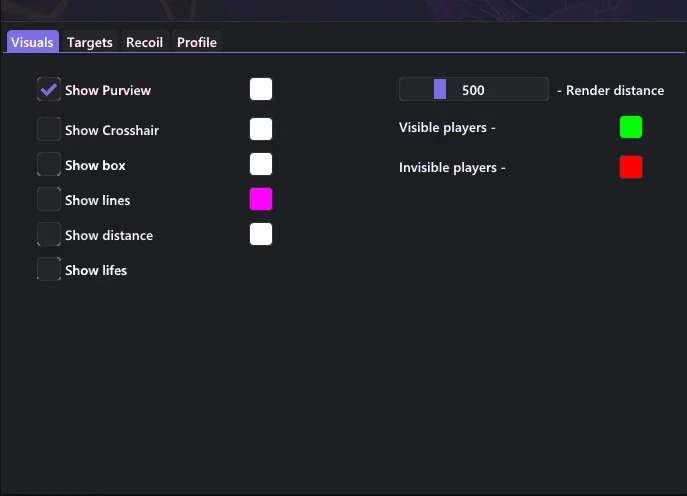Image resolution: width=687 pixels, height=496 pixels.
Task: Open the red Invisible players color swatch
Action: tap(631, 167)
